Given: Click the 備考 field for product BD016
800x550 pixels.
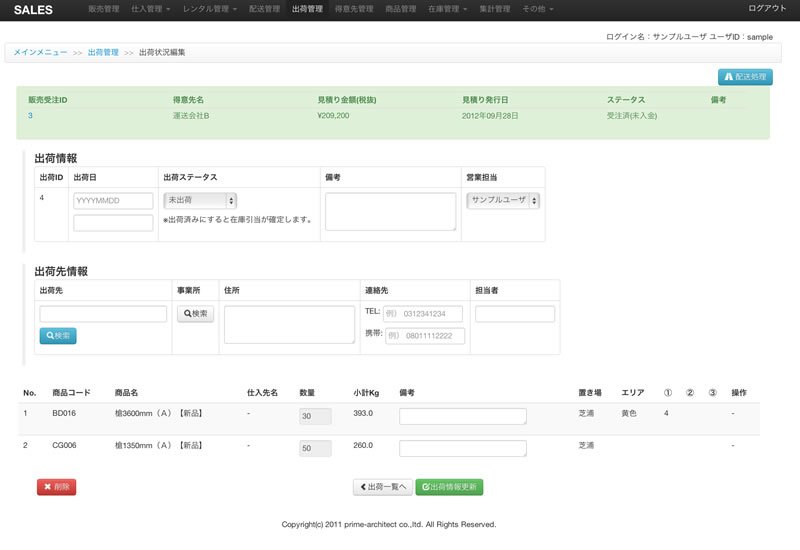Looking at the screenshot, I should click(x=462, y=416).
